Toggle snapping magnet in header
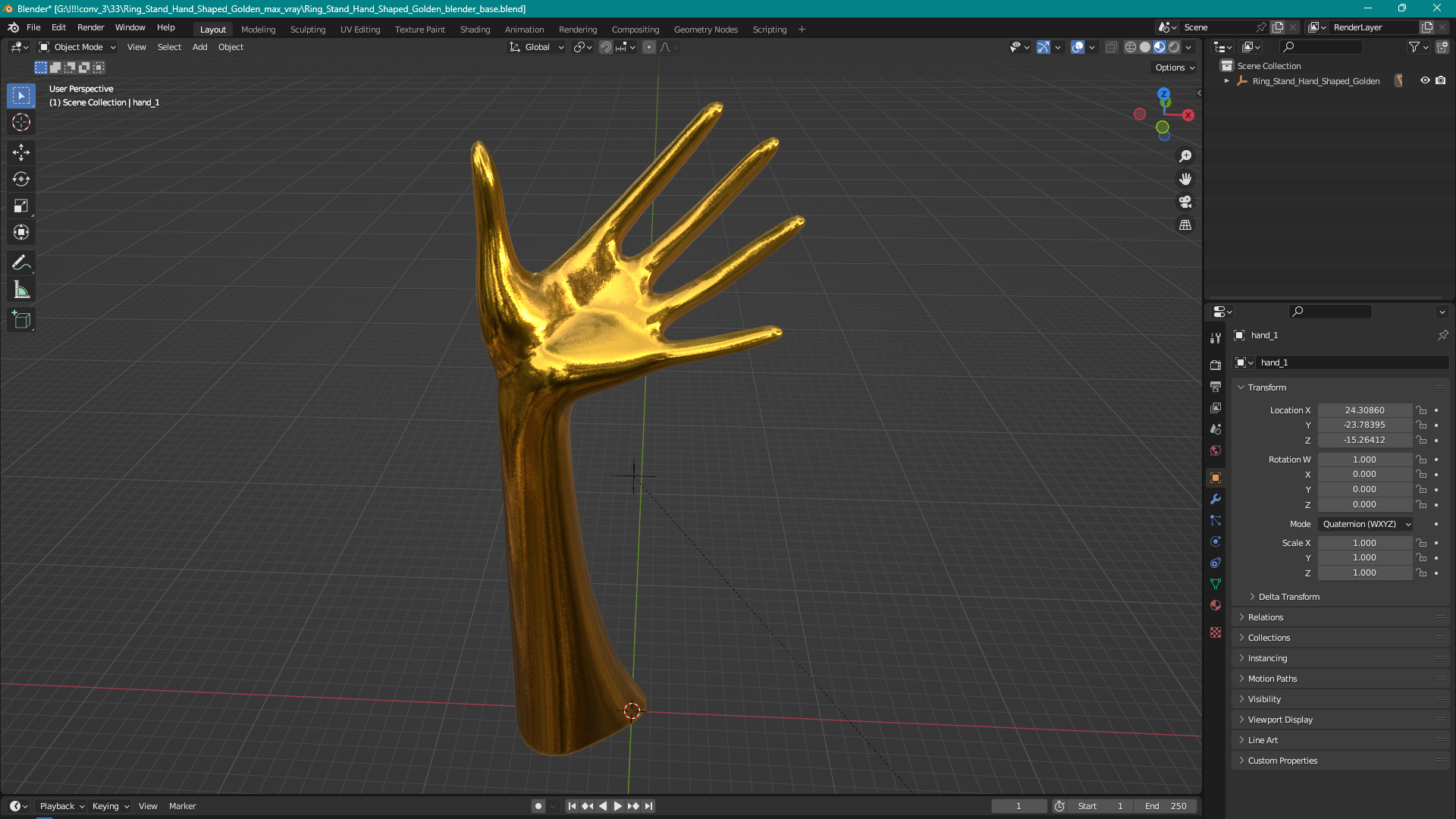The height and width of the screenshot is (819, 1456). (x=606, y=47)
